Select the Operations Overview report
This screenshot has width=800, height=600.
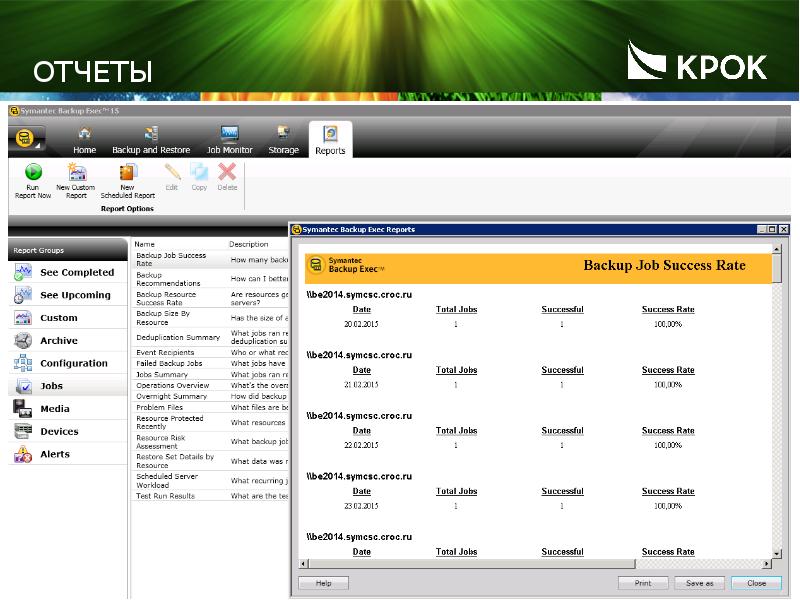[x=210, y=385]
